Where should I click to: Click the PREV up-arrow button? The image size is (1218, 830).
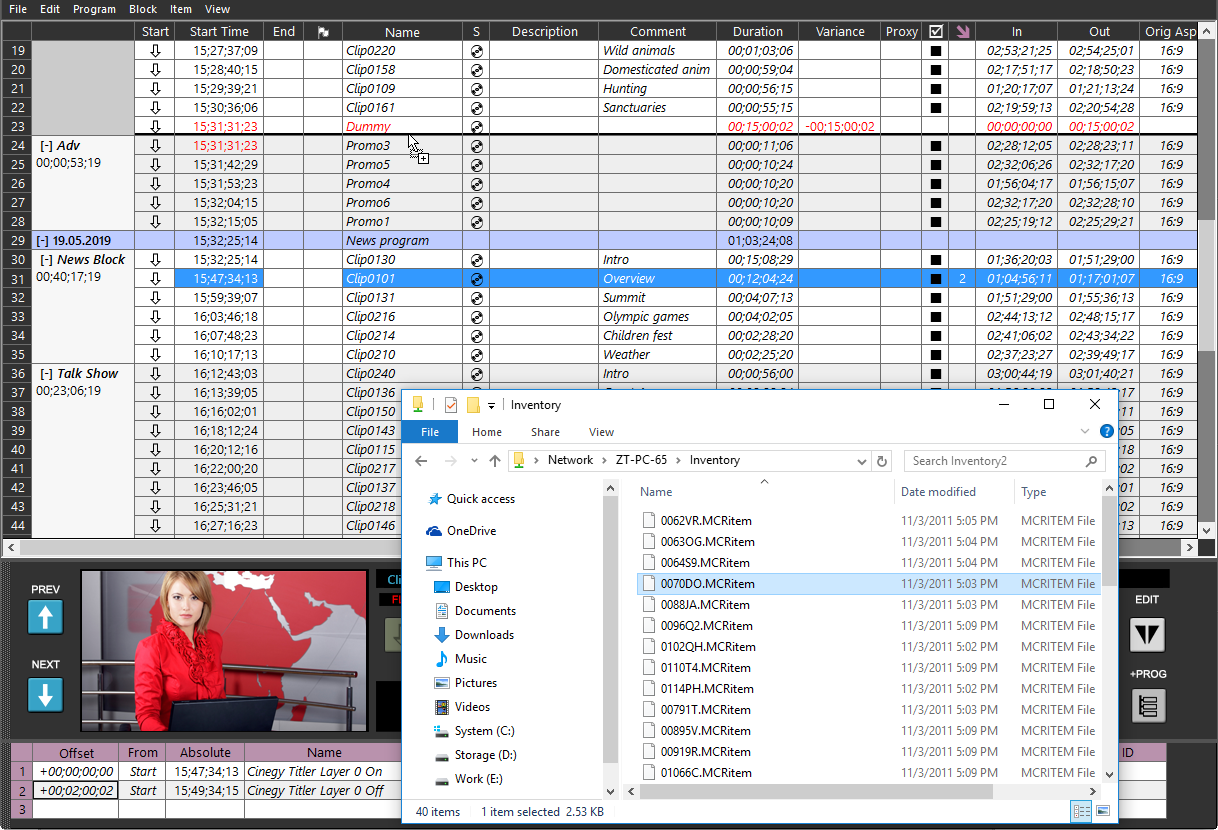tap(46, 616)
